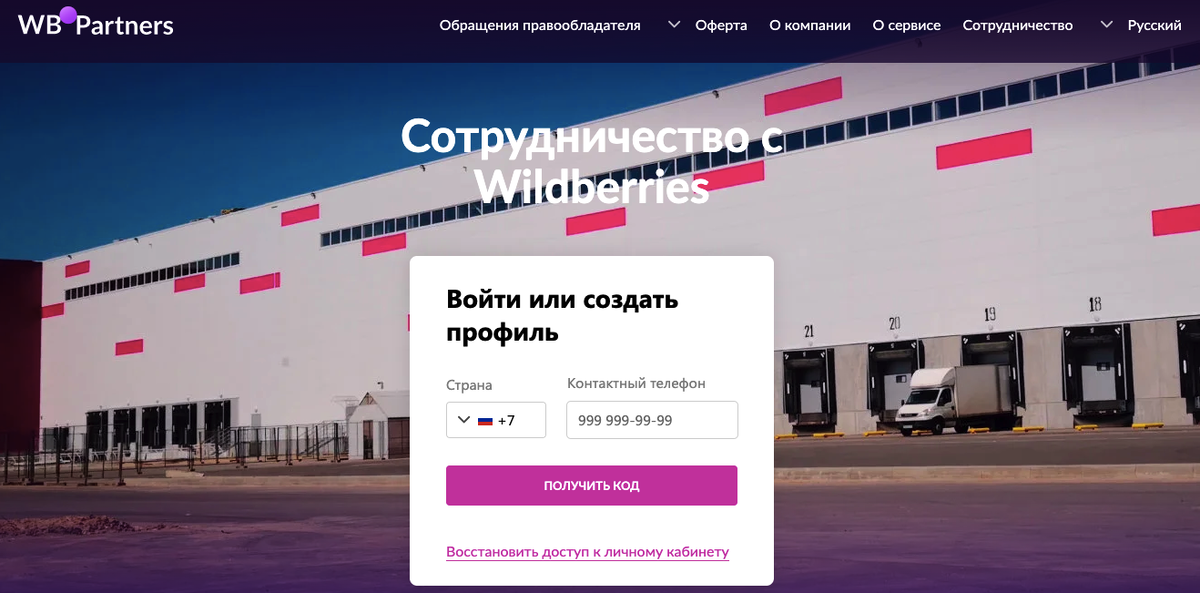Click the WB Partners logo
The image size is (1200, 593).
(x=95, y=23)
